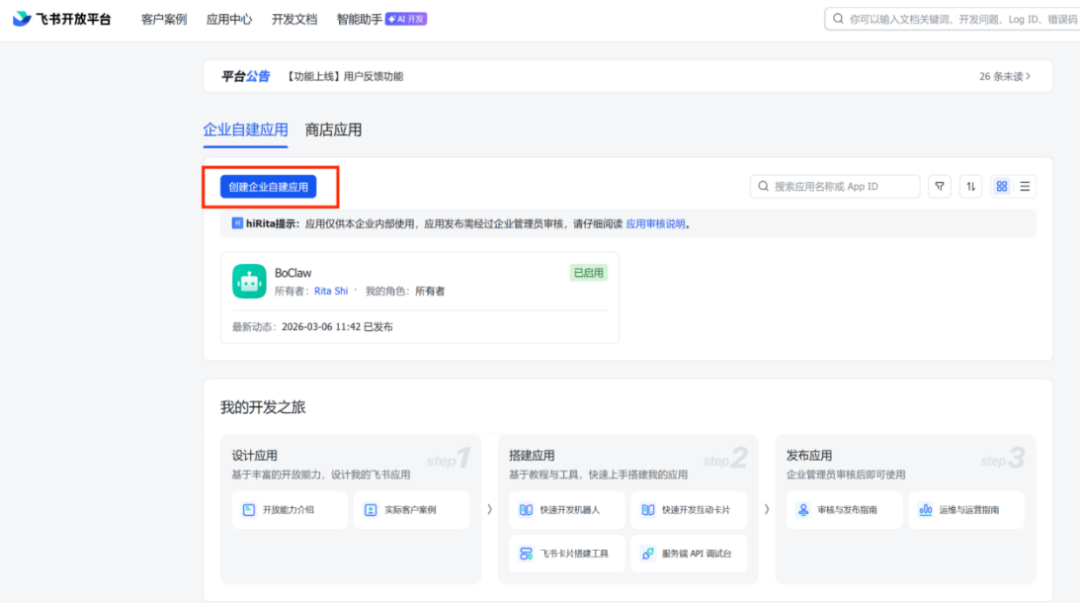Click the 开放能力介绍 icon
The image size is (1080, 603).
click(249, 510)
